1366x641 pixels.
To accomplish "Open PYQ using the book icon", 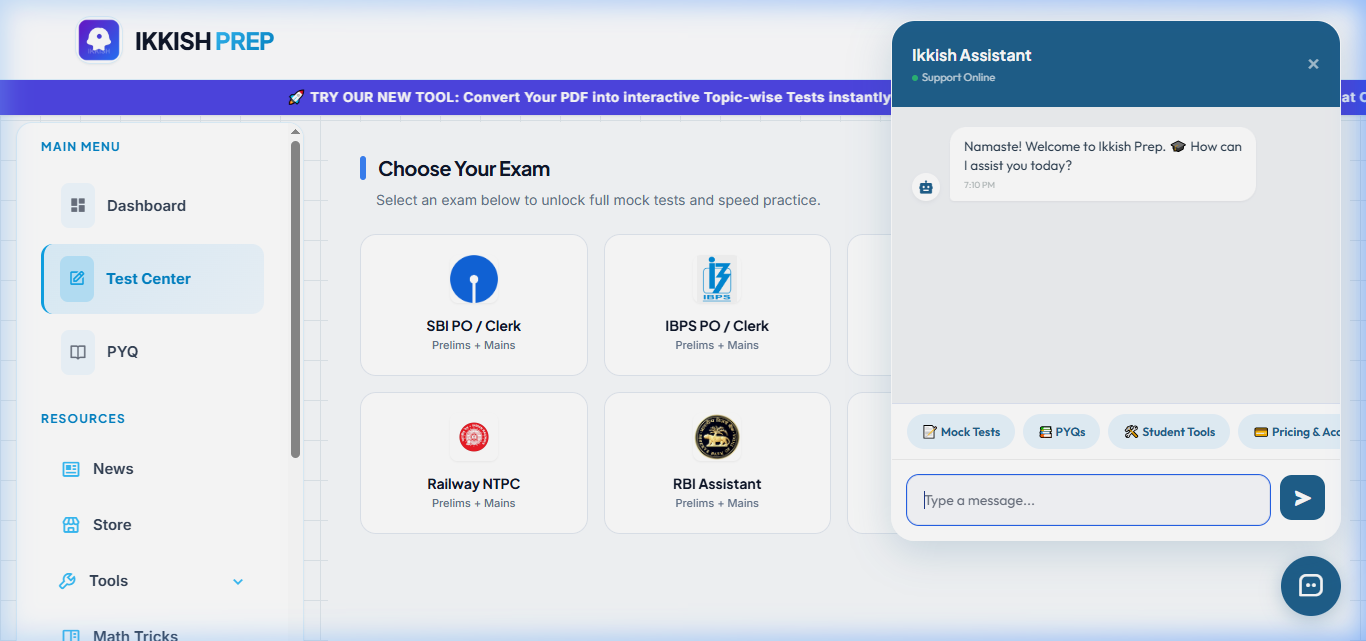I will point(78,352).
